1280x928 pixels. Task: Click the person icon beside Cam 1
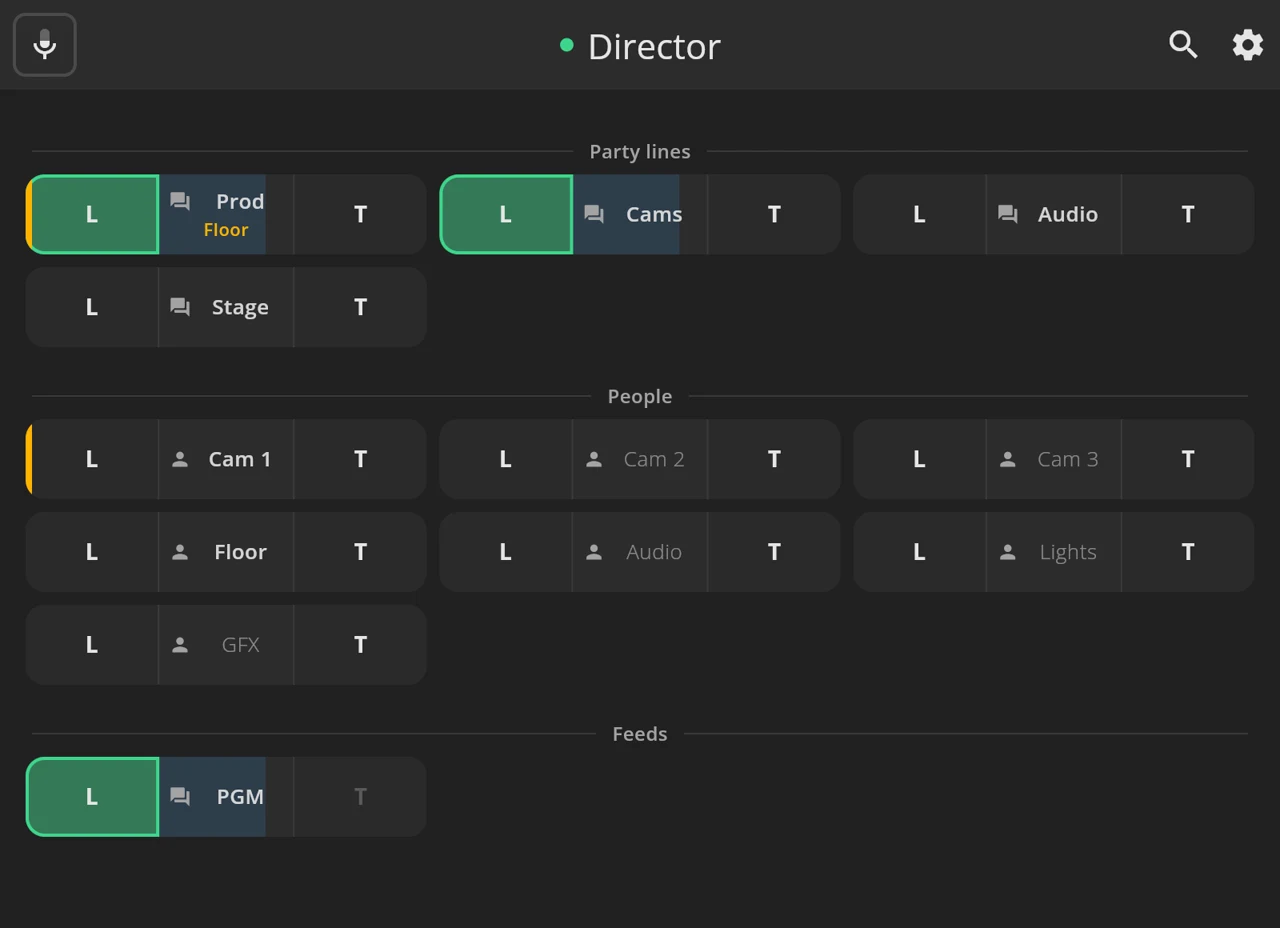[180, 459]
